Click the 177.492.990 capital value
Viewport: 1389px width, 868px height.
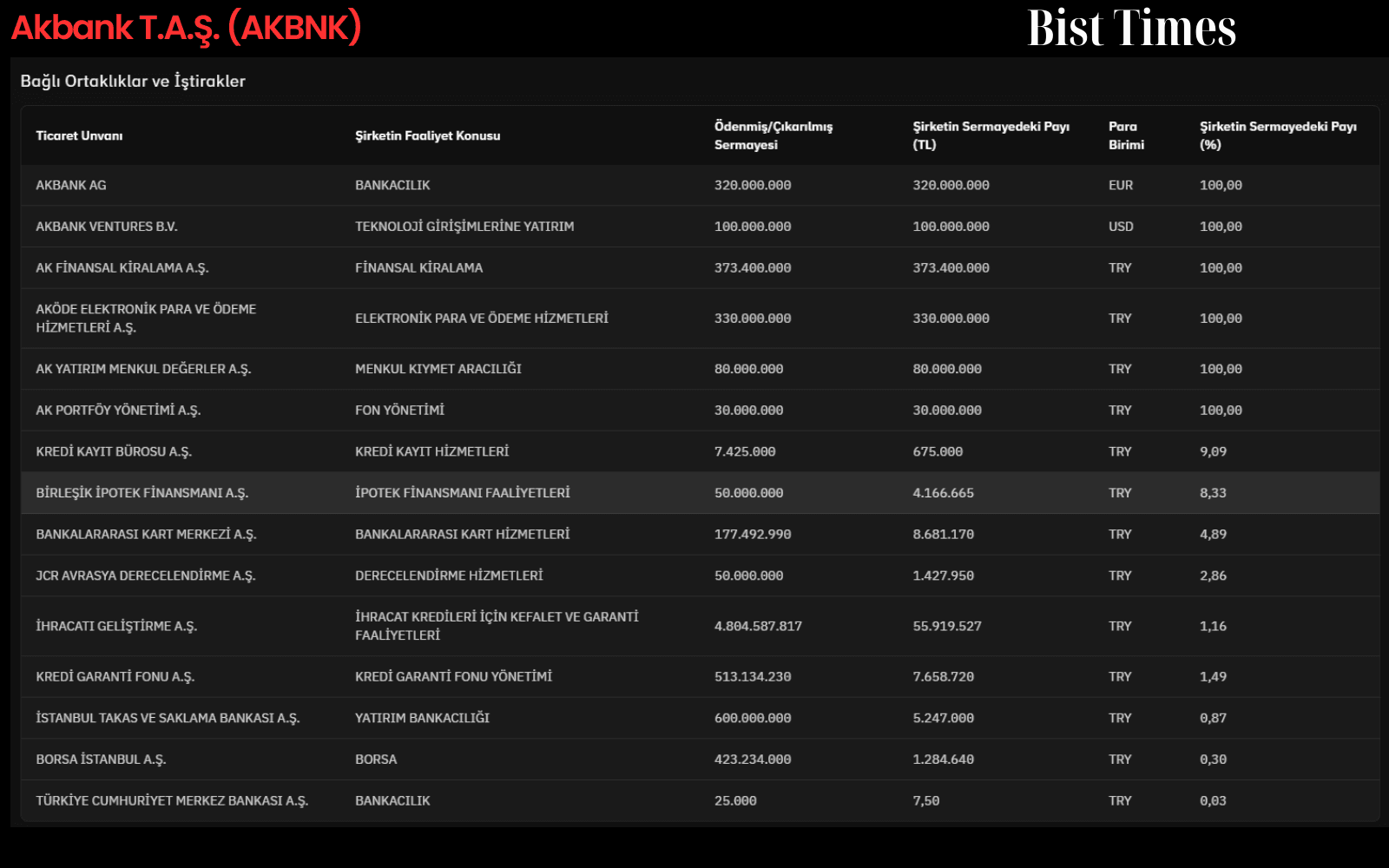753,535
